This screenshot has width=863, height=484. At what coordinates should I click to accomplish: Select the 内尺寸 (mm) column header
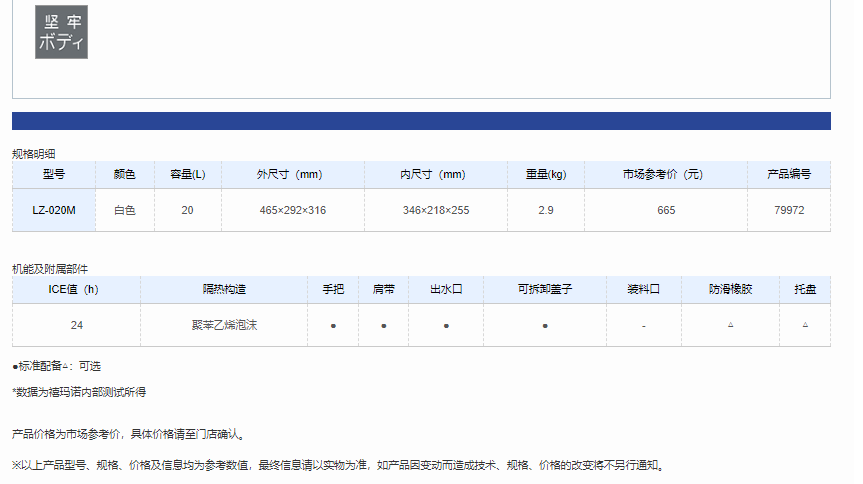pyautogui.click(x=436, y=175)
